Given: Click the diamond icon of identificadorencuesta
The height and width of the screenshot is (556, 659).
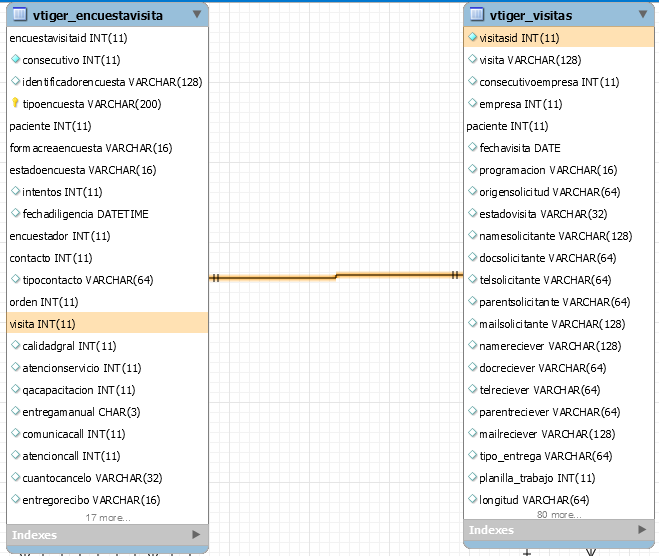Looking at the screenshot, I should (16, 81).
